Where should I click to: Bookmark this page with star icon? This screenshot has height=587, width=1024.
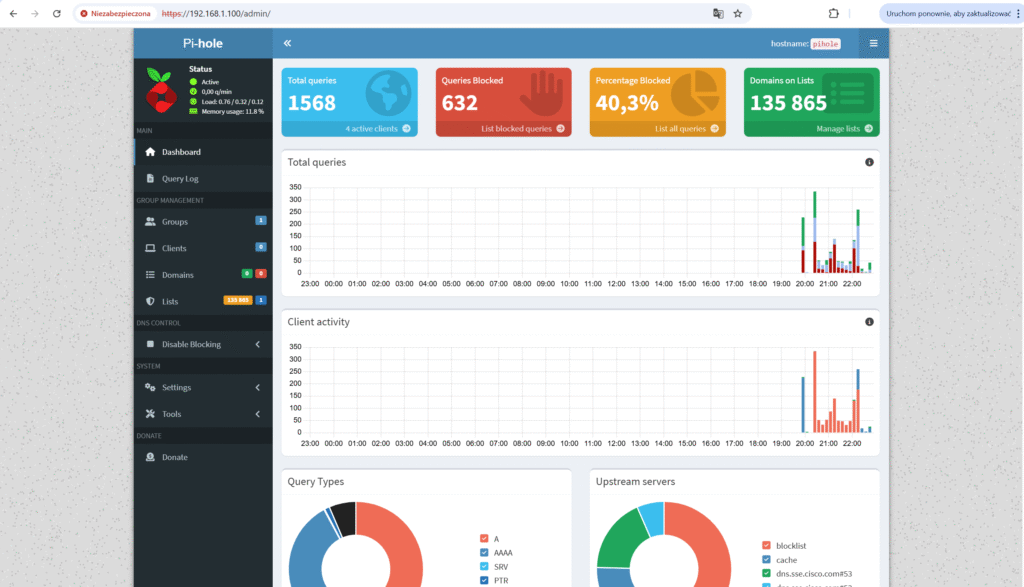coord(738,14)
